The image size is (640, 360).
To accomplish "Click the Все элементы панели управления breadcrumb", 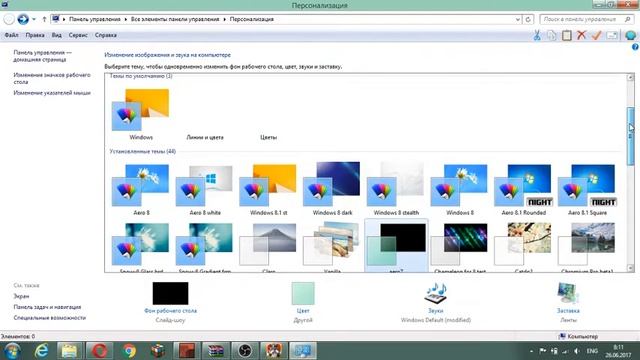I will (175, 19).
